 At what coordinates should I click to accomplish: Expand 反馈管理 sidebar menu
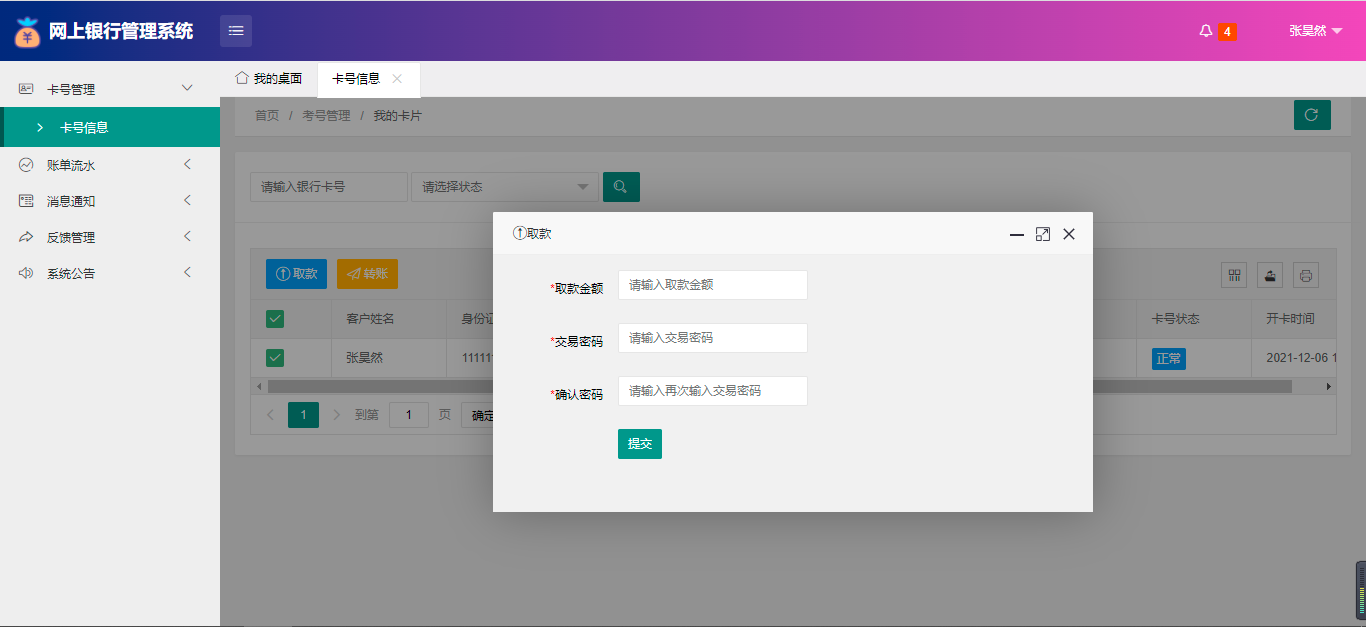110,237
